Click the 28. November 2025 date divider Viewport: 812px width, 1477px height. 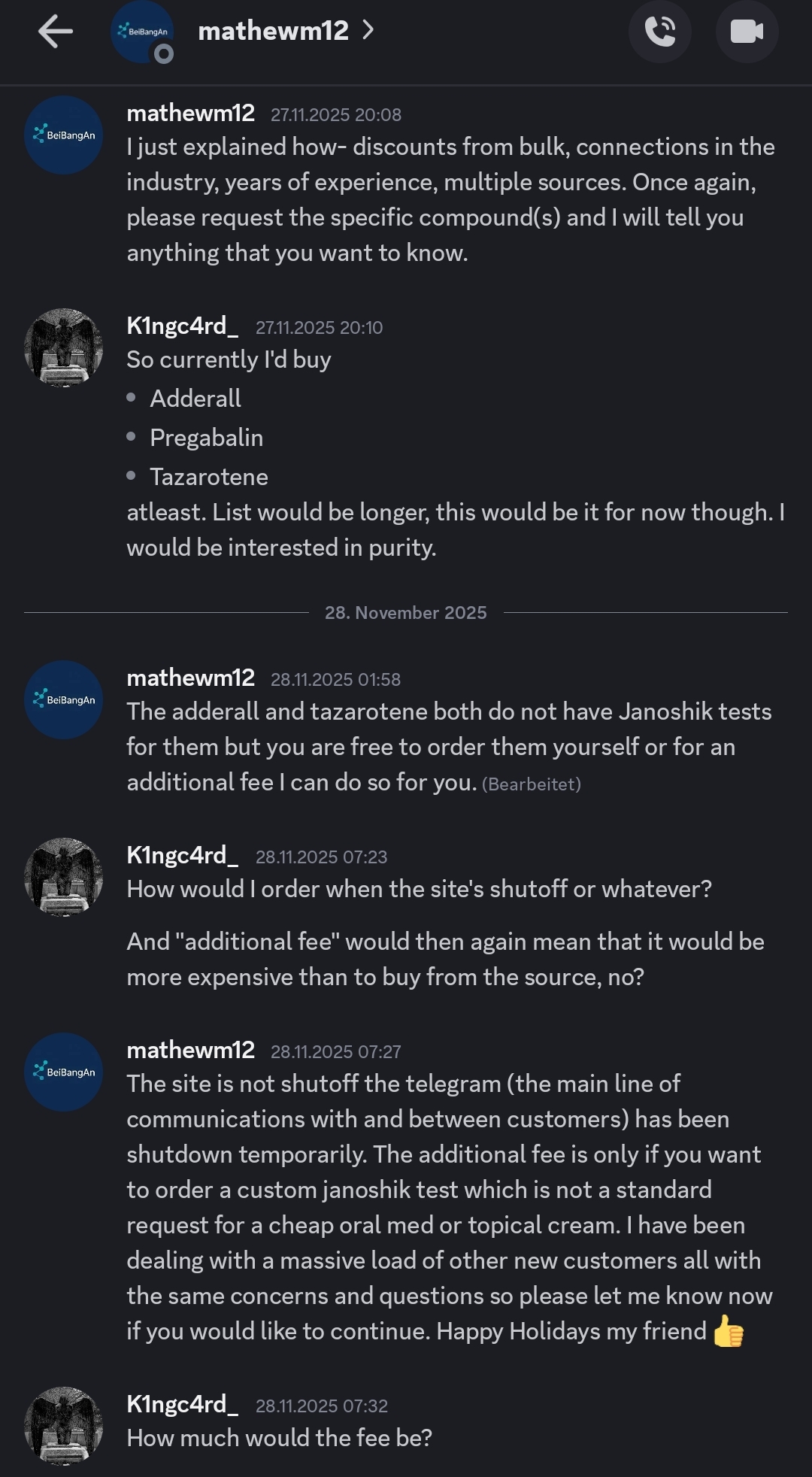click(x=406, y=613)
